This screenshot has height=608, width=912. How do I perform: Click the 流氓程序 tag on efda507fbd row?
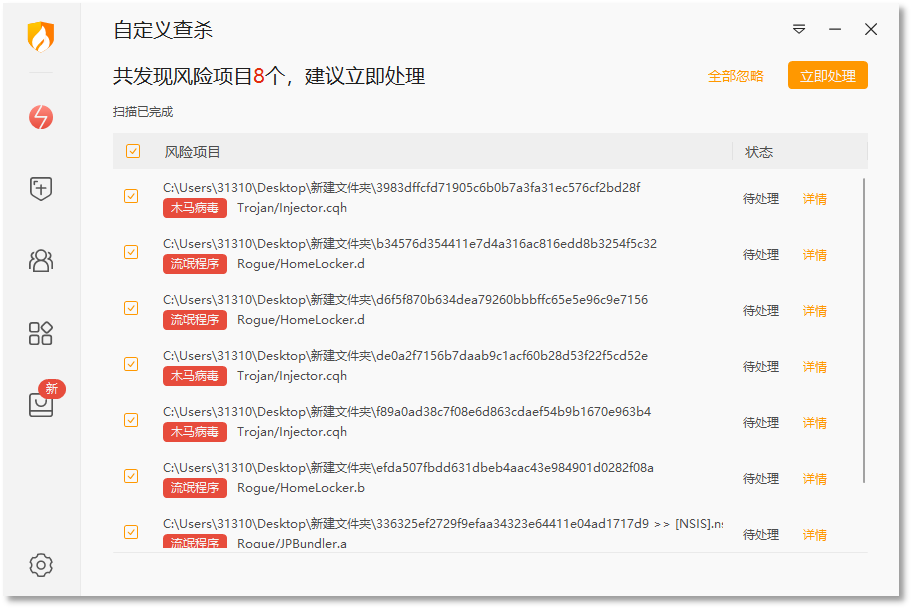click(x=195, y=488)
